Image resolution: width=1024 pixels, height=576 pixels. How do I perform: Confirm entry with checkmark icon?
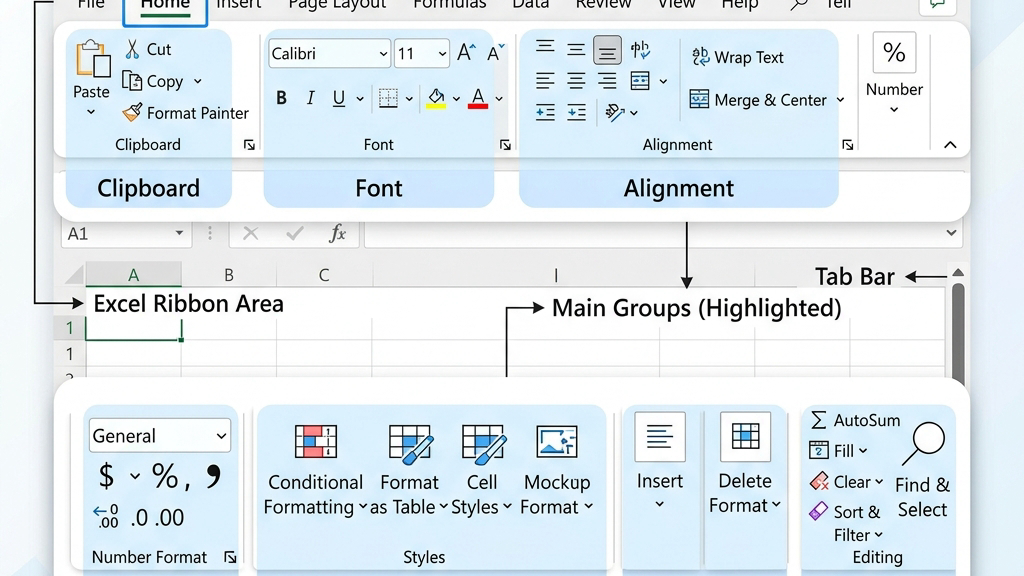[x=295, y=233]
